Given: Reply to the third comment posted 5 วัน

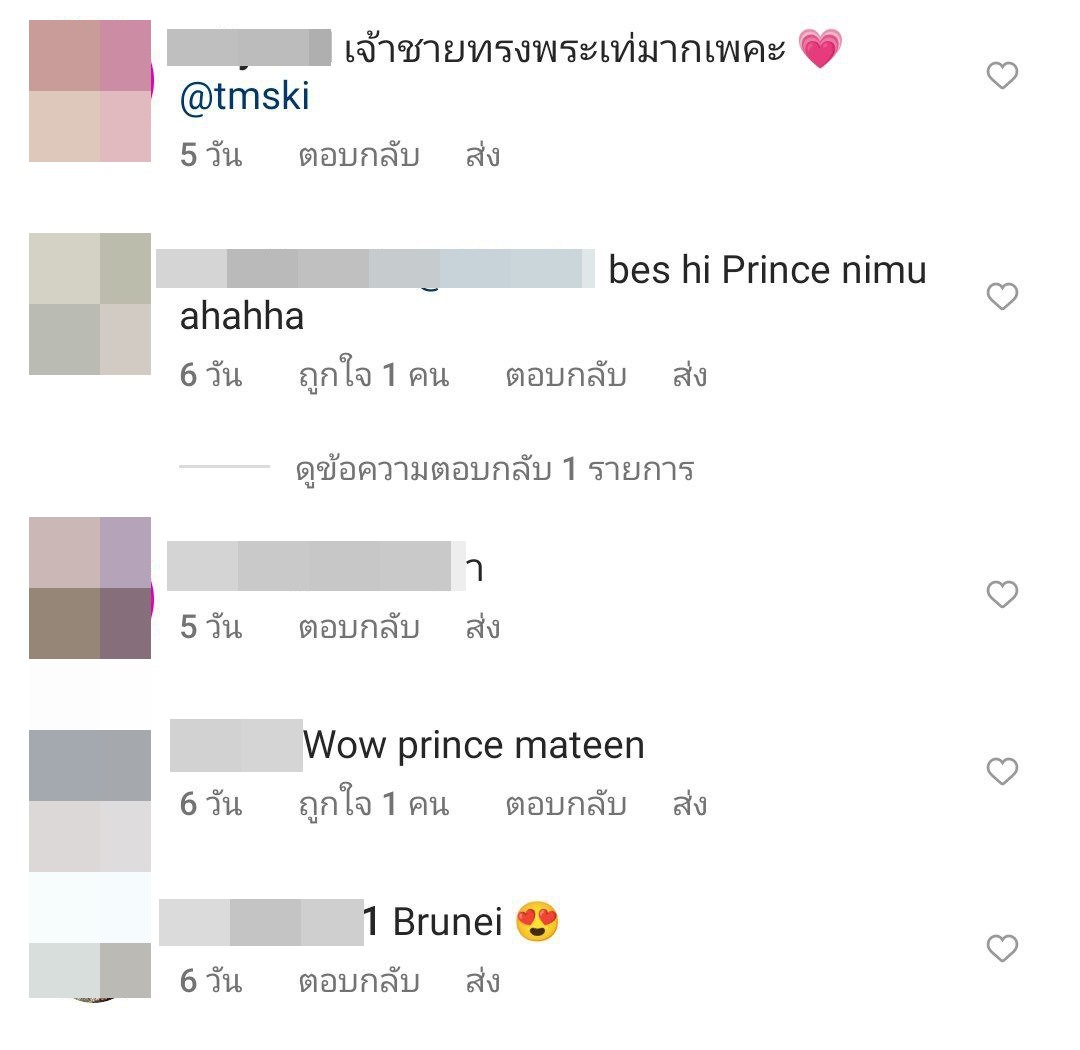Looking at the screenshot, I should pos(359,628).
